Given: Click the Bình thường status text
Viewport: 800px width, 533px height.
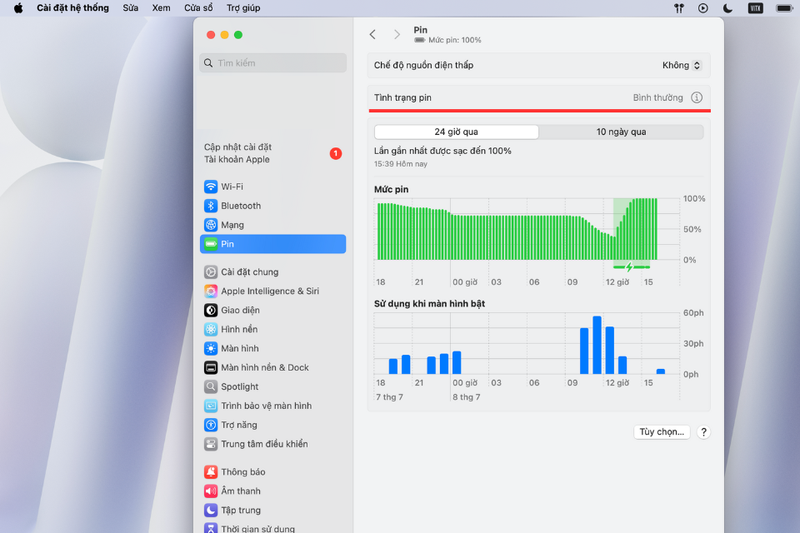Looking at the screenshot, I should click(658, 97).
